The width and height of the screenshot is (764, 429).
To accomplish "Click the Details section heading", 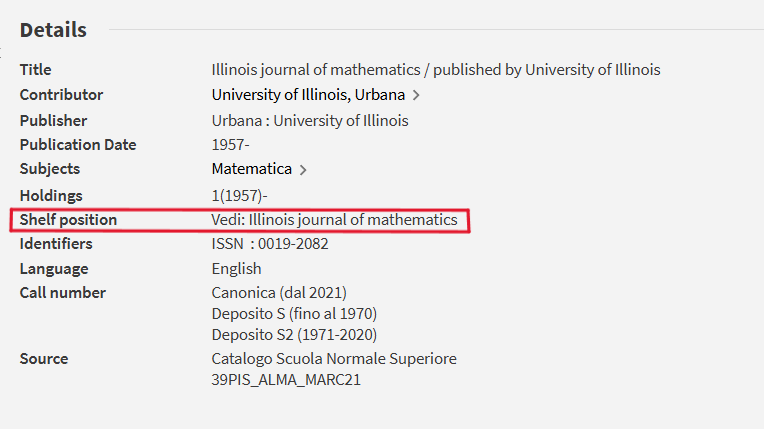I will click(x=53, y=30).
